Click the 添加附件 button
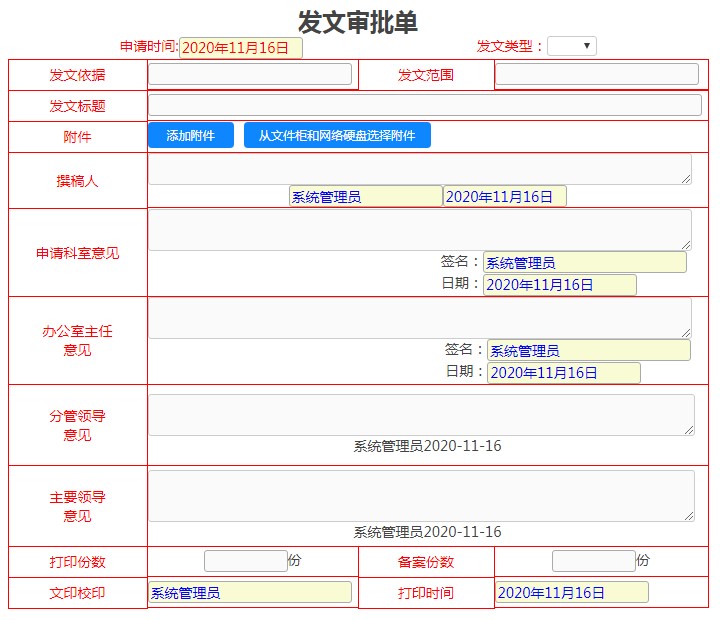Screen dimensions: 720x620 coord(191,135)
